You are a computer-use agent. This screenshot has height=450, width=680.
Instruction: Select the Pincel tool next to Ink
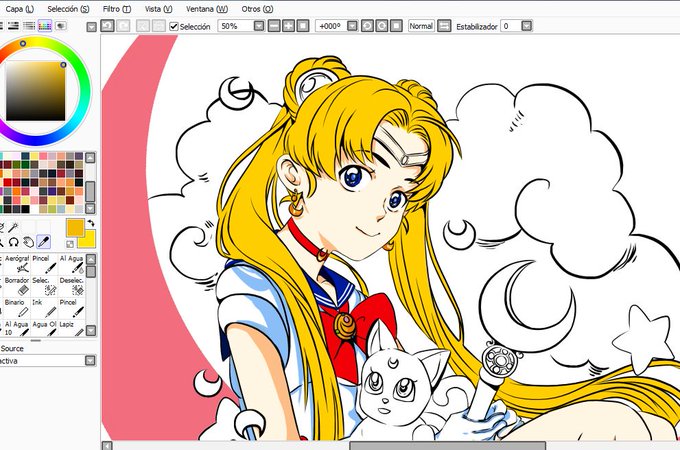pos(71,308)
